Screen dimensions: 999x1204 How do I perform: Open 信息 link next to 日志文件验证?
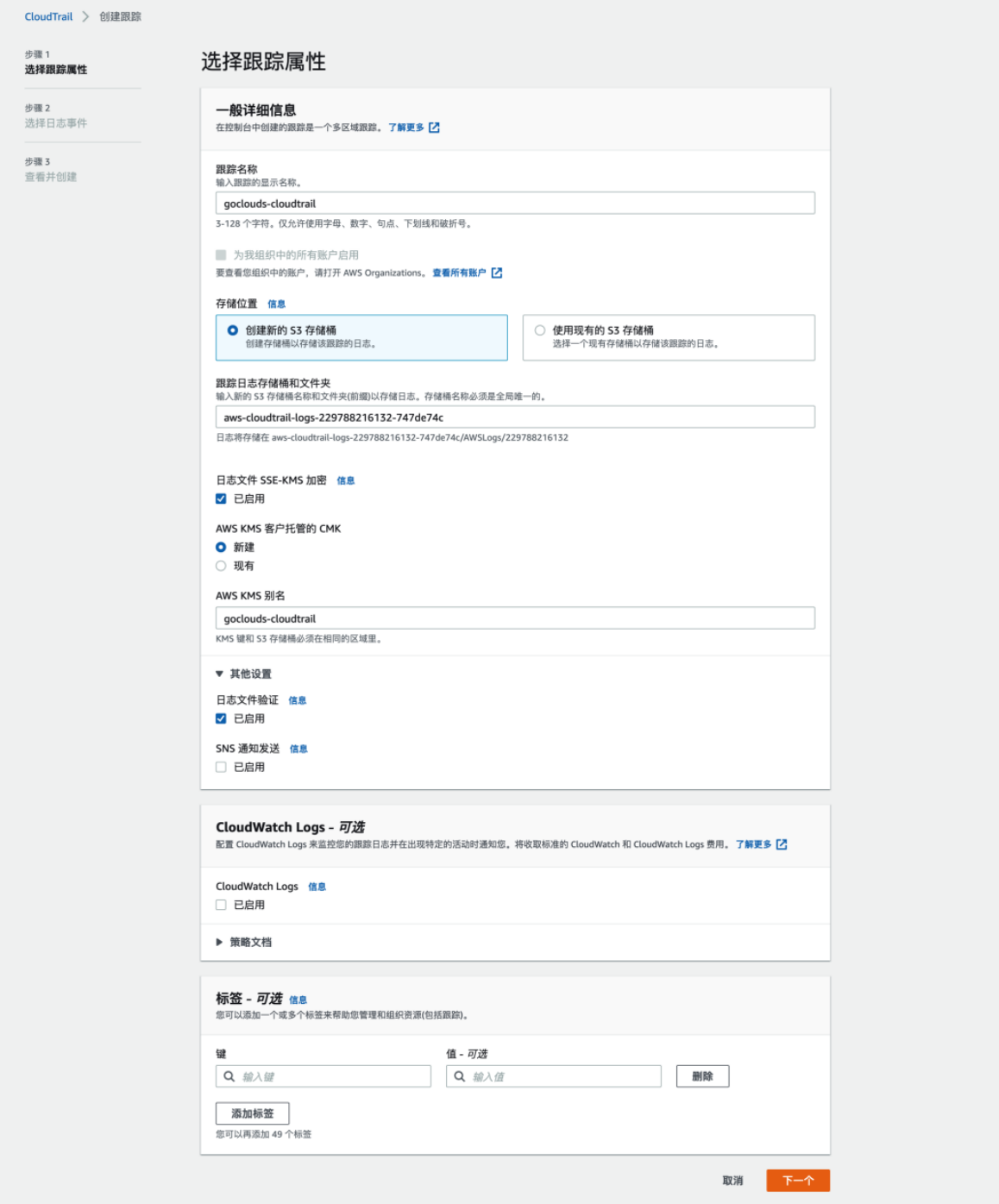click(x=298, y=700)
